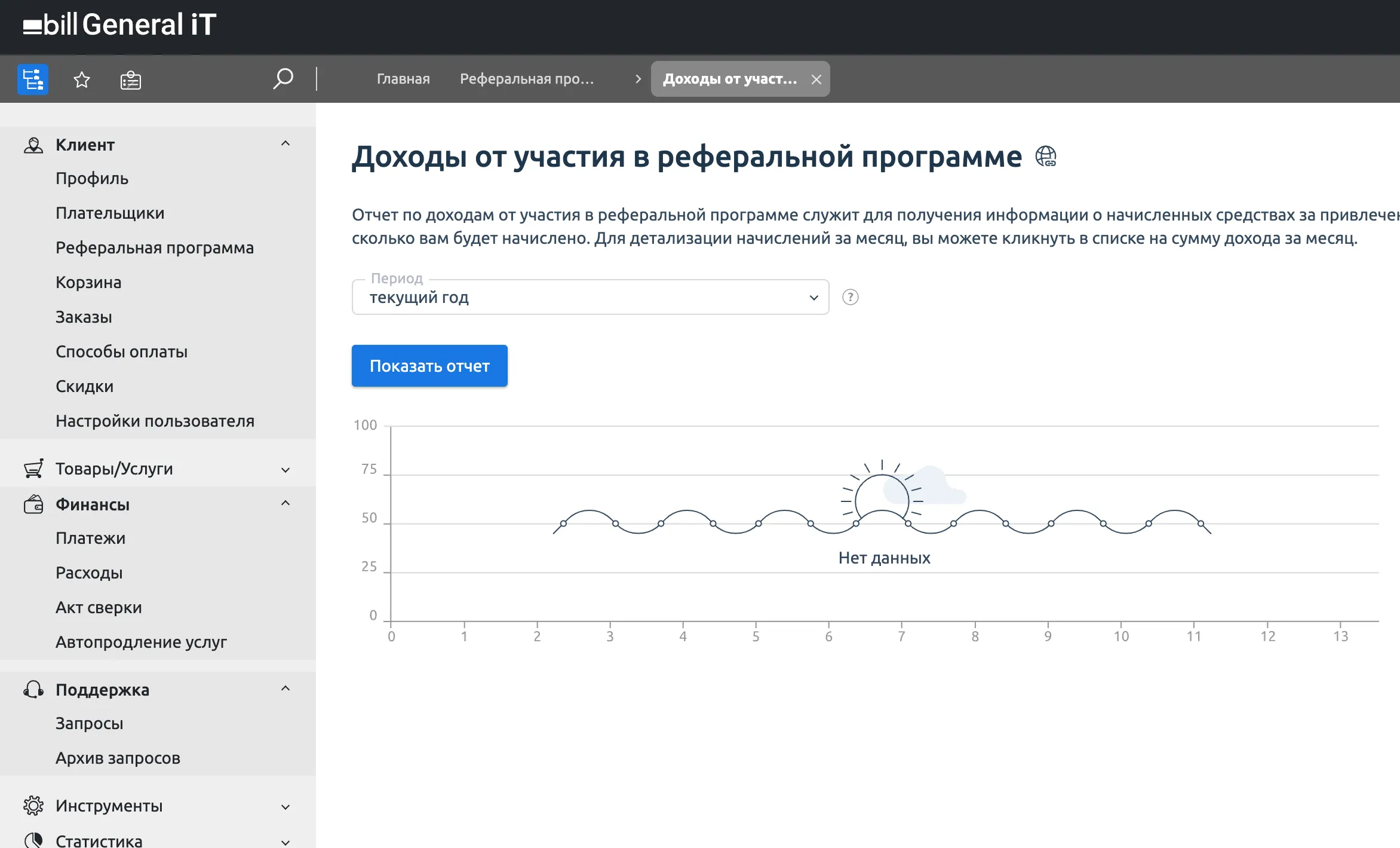Open Автопродление услуг under Финансы
The width and height of the screenshot is (1400, 848).
coord(142,642)
